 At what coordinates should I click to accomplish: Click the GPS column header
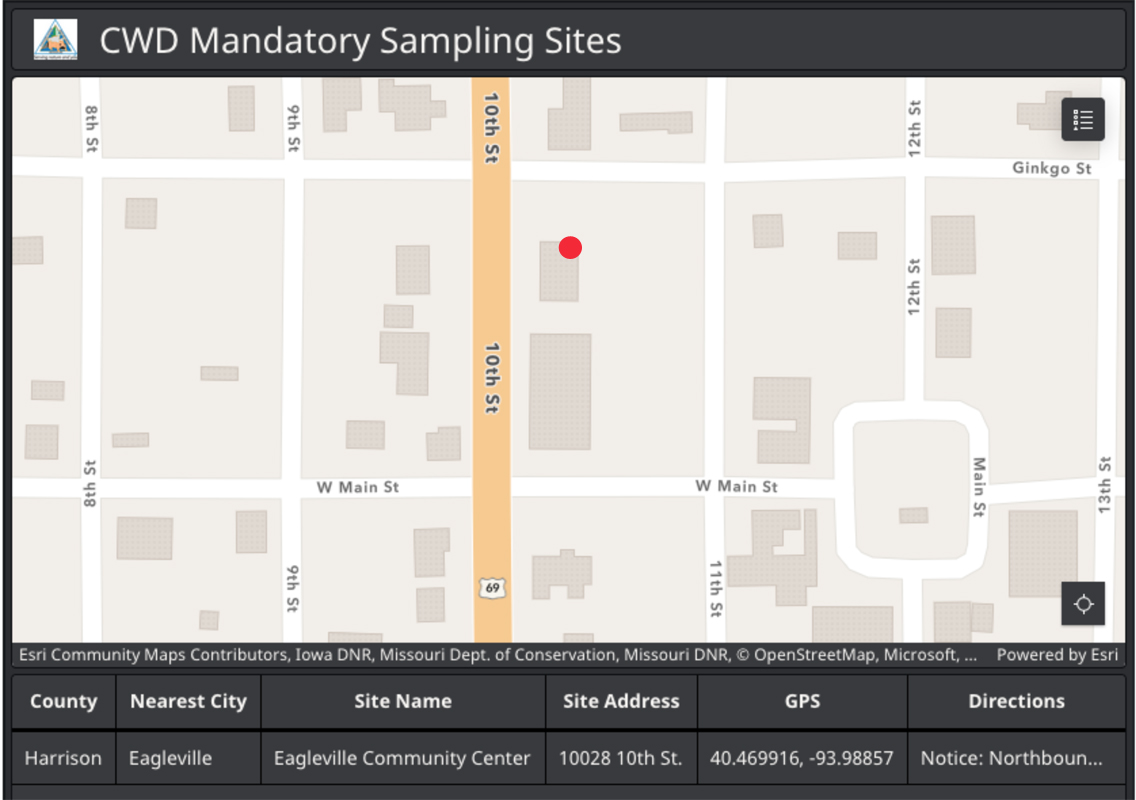coord(802,701)
